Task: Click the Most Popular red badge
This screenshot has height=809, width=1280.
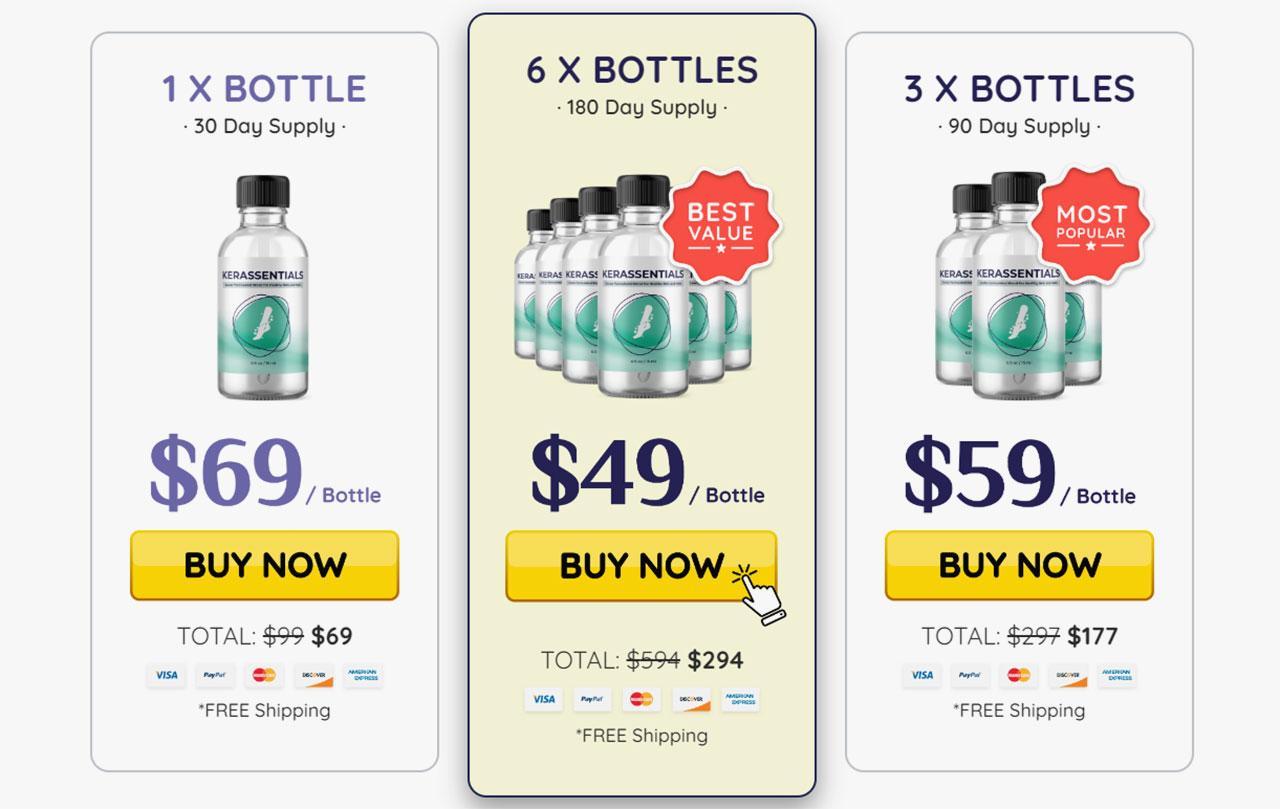Action: click(x=1091, y=226)
